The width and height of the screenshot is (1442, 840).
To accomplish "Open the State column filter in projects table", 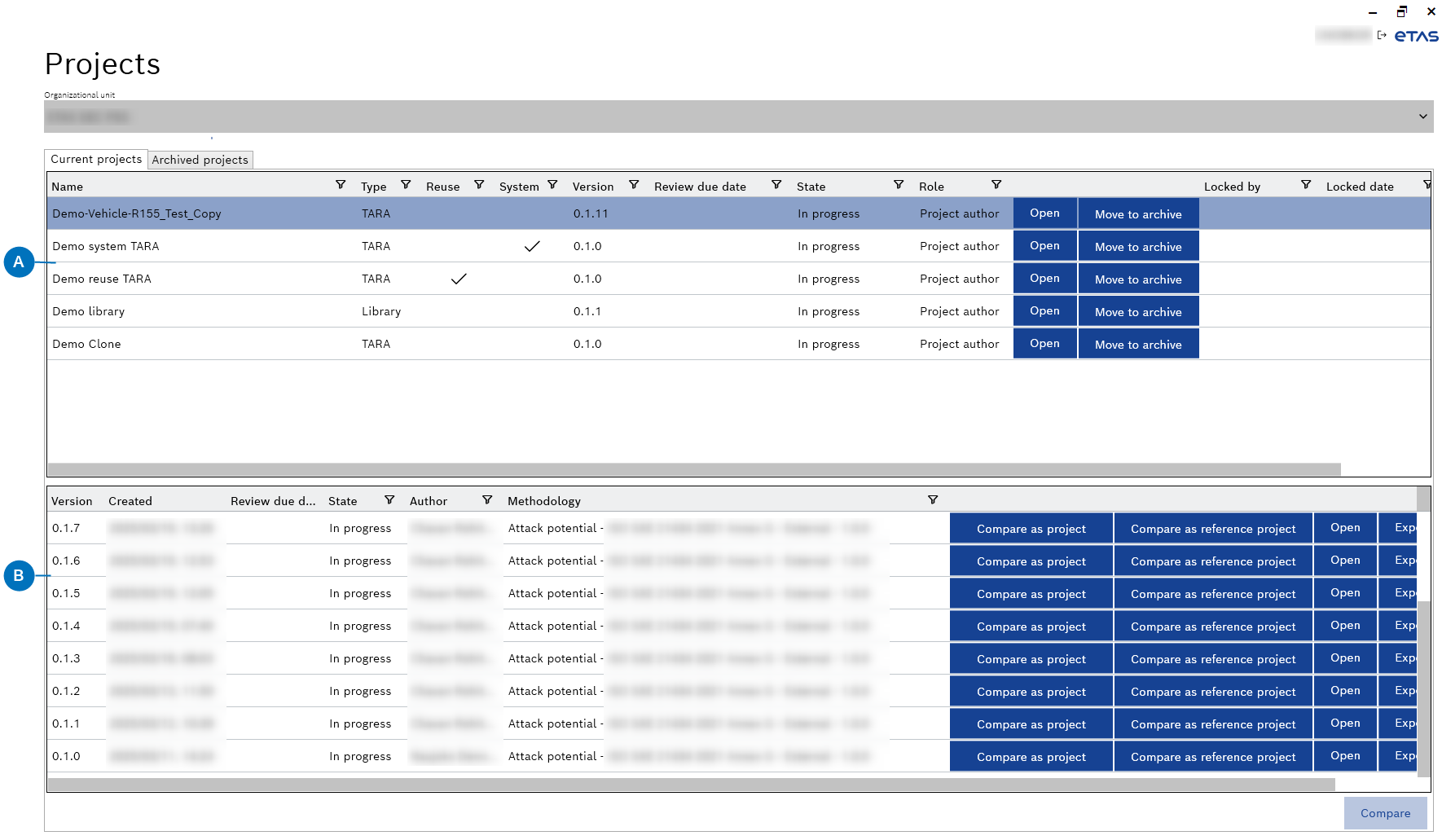I will coord(899,185).
